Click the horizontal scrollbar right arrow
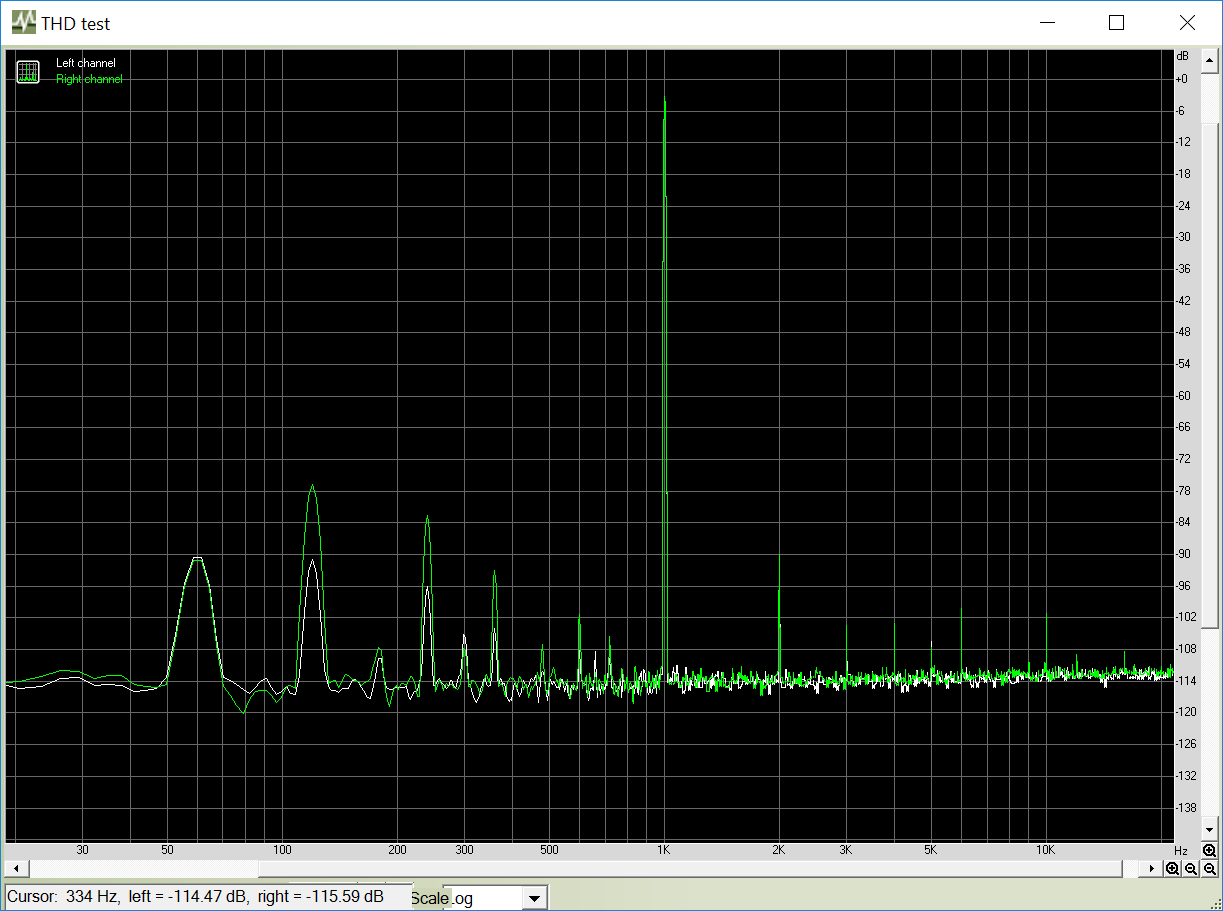Image resolution: width=1223 pixels, height=911 pixels. [1151, 868]
